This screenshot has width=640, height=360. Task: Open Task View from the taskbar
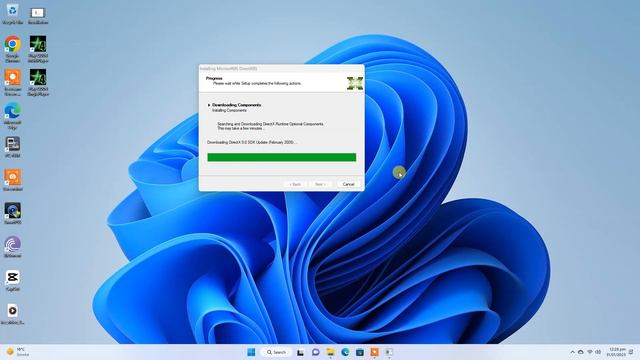[300, 352]
